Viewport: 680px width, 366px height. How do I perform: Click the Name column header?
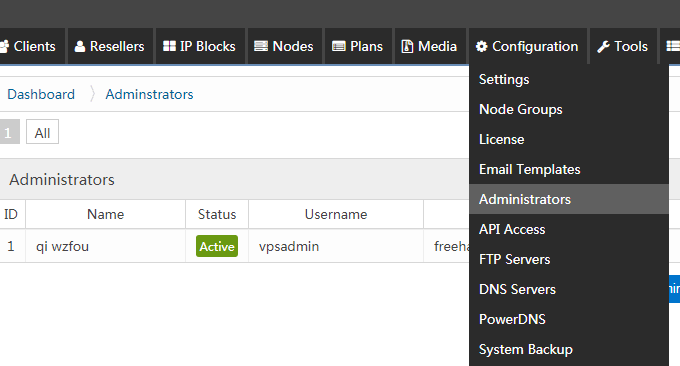click(105, 214)
